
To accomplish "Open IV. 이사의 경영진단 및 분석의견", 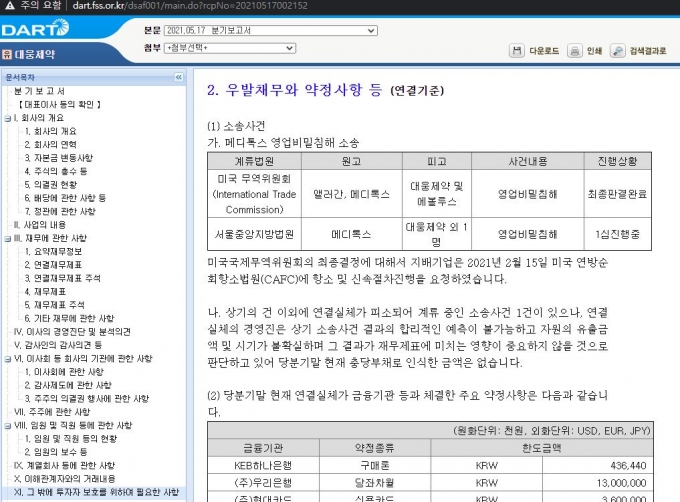I will 72,332.
